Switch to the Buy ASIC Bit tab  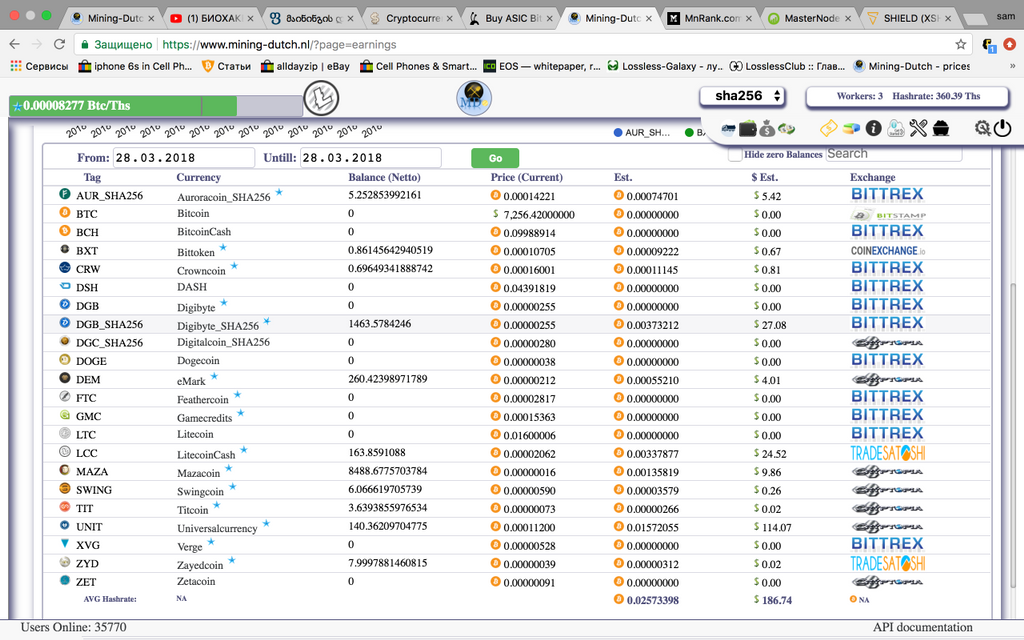coord(511,18)
